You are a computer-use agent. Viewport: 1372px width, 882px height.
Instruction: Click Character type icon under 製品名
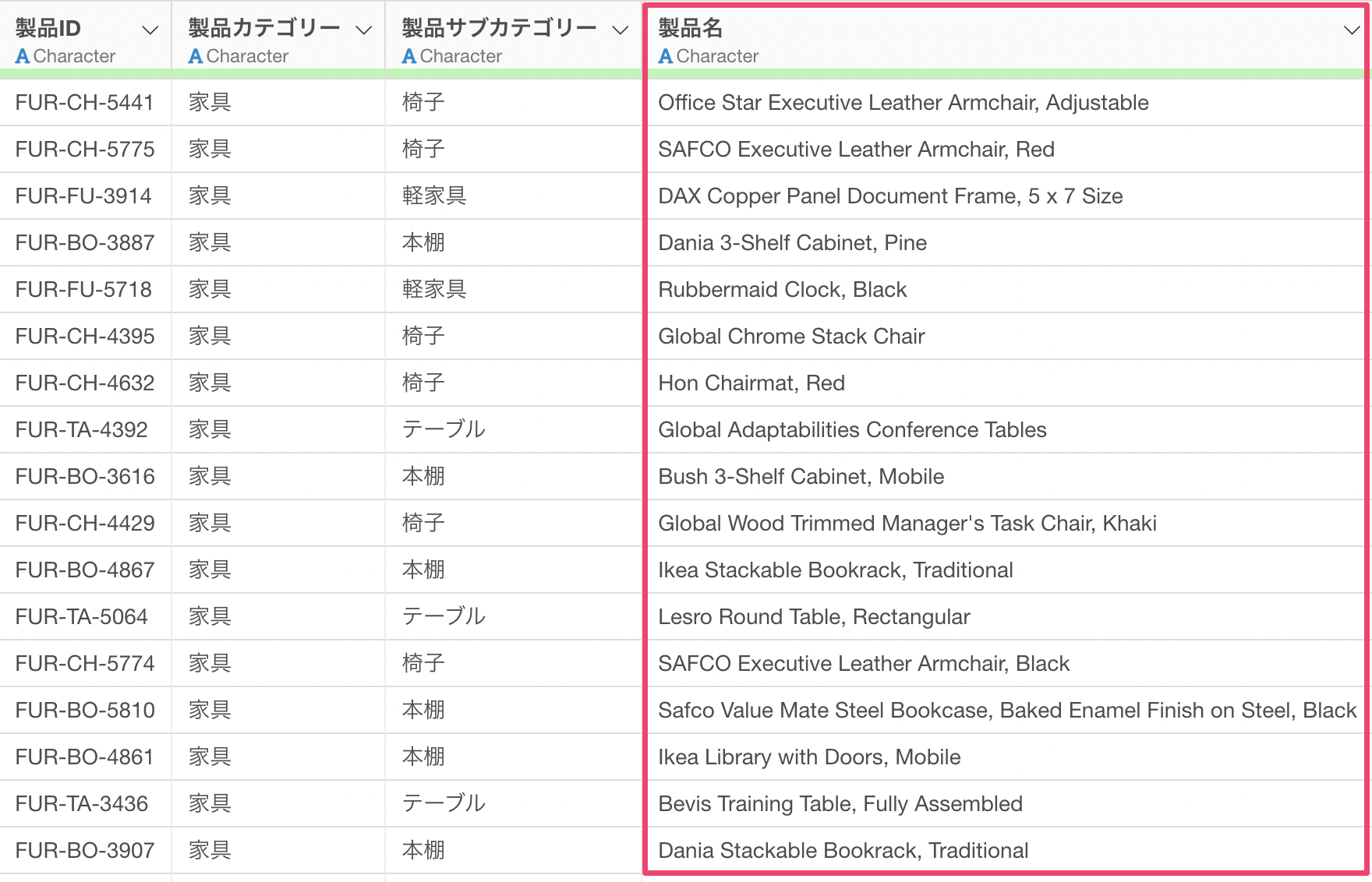point(666,57)
